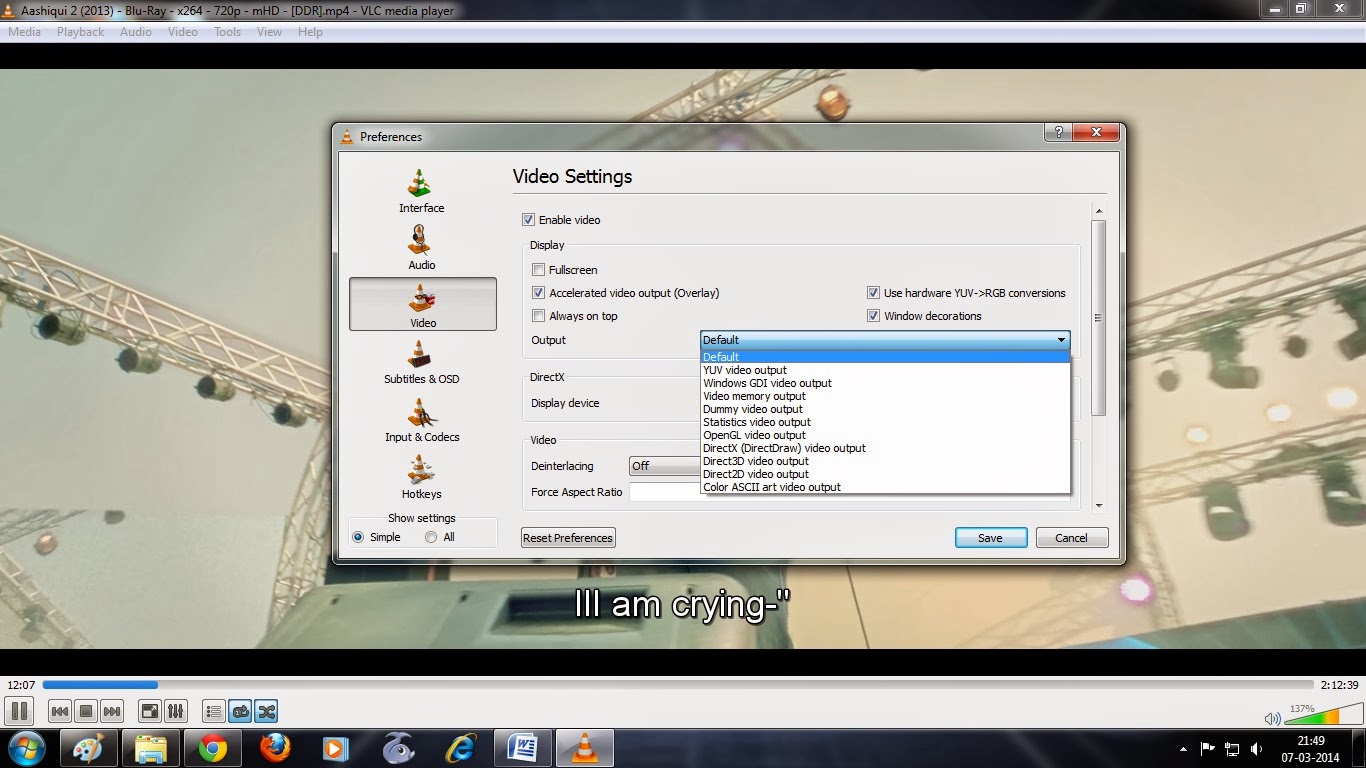Viewport: 1366px width, 768px height.
Task: Enable the Always on top checkbox
Action: [x=538, y=316]
